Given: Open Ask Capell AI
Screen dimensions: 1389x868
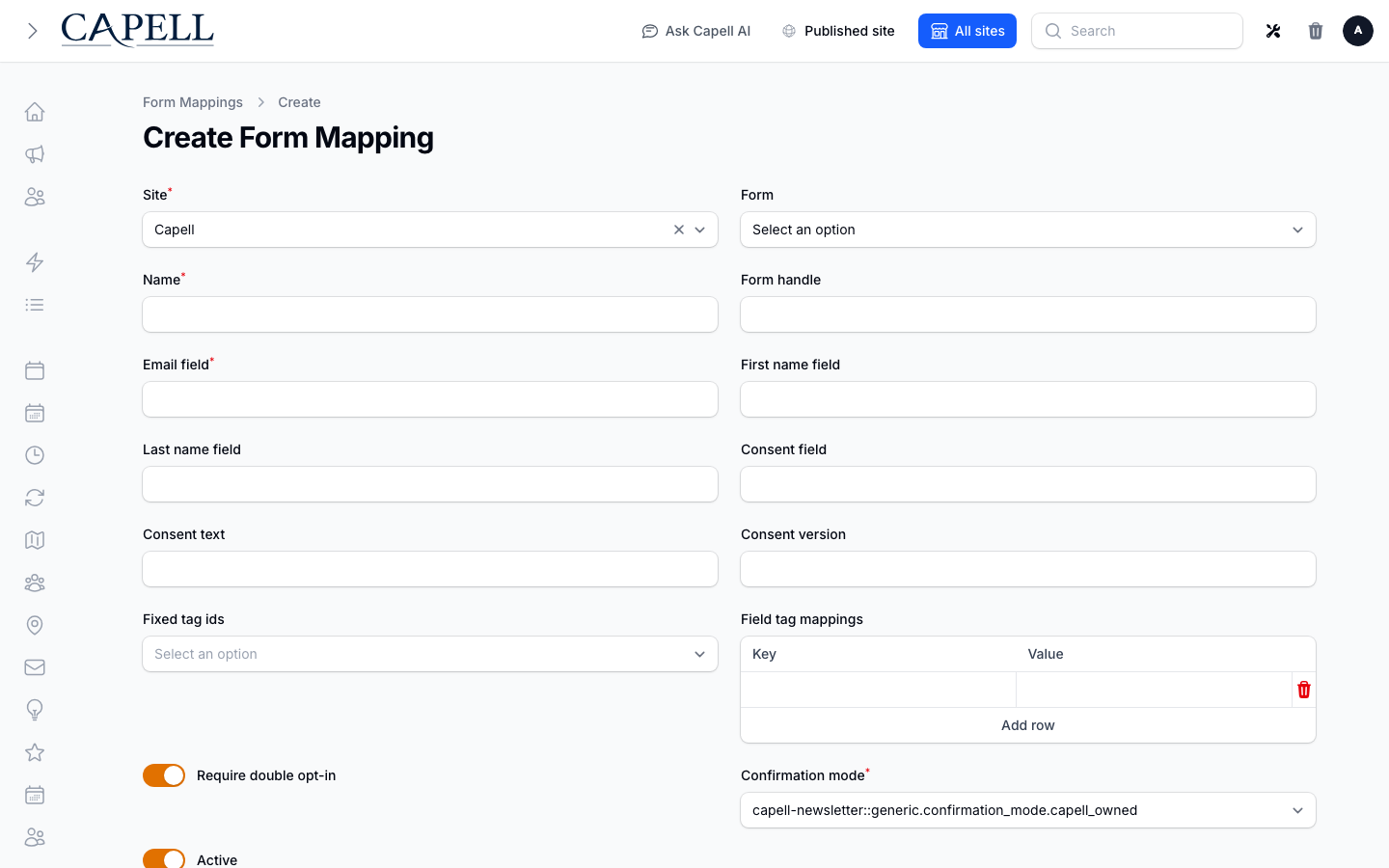Looking at the screenshot, I should (x=696, y=31).
